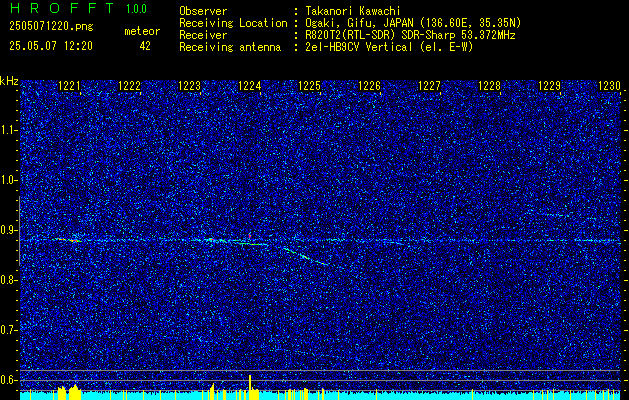629x400 pixels.
Task: Click the 0.9 kHz axis label
Action: point(8,230)
